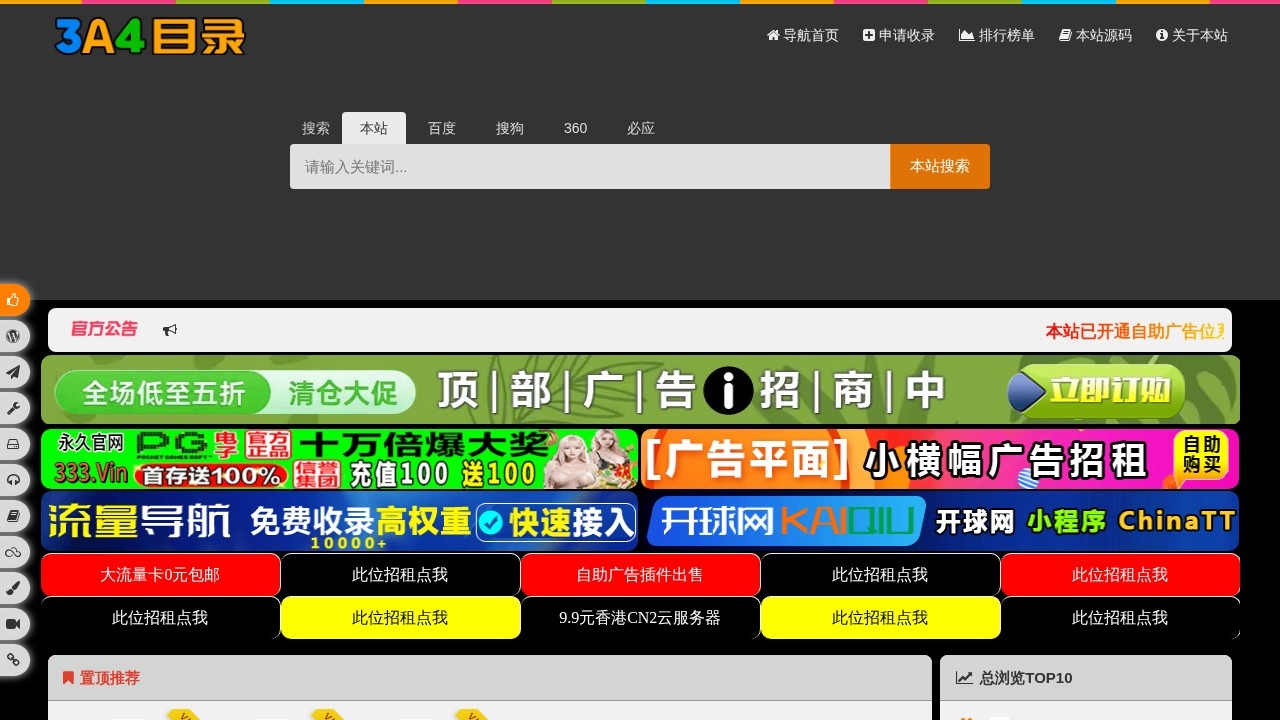Click the red 此位招租点我 cell

[1120, 575]
